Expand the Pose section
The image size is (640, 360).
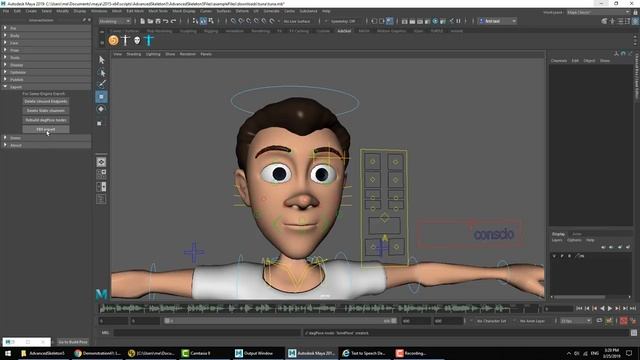(46, 50)
